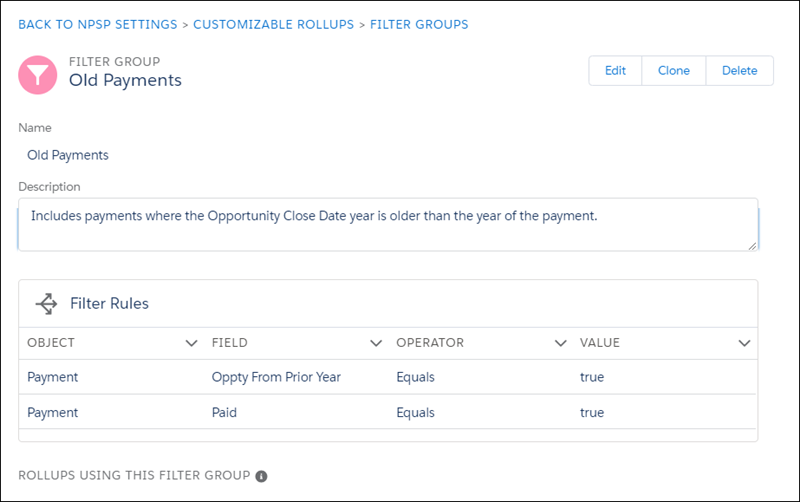Image resolution: width=800 pixels, height=502 pixels.
Task: Click true value in Oppty From Prior Year row
Action: point(592,377)
